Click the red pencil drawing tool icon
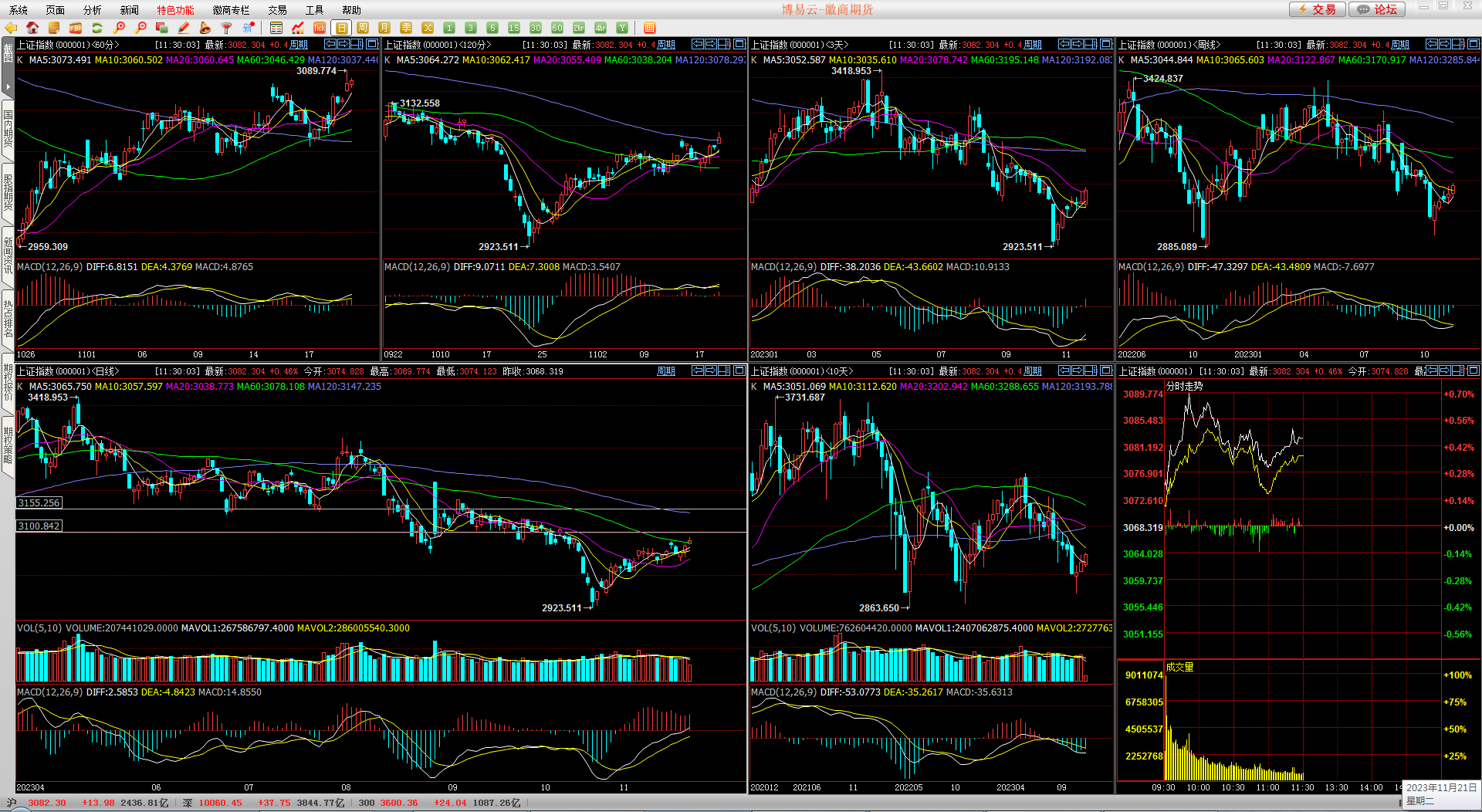 click(184, 28)
